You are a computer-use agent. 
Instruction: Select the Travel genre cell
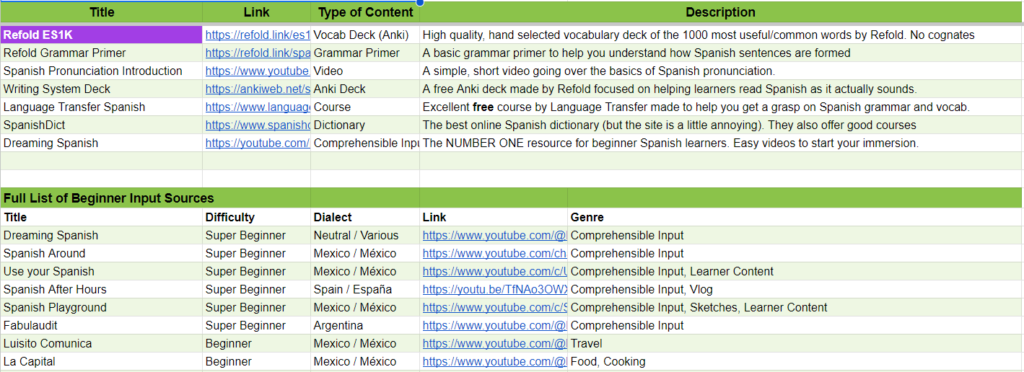click(795, 343)
